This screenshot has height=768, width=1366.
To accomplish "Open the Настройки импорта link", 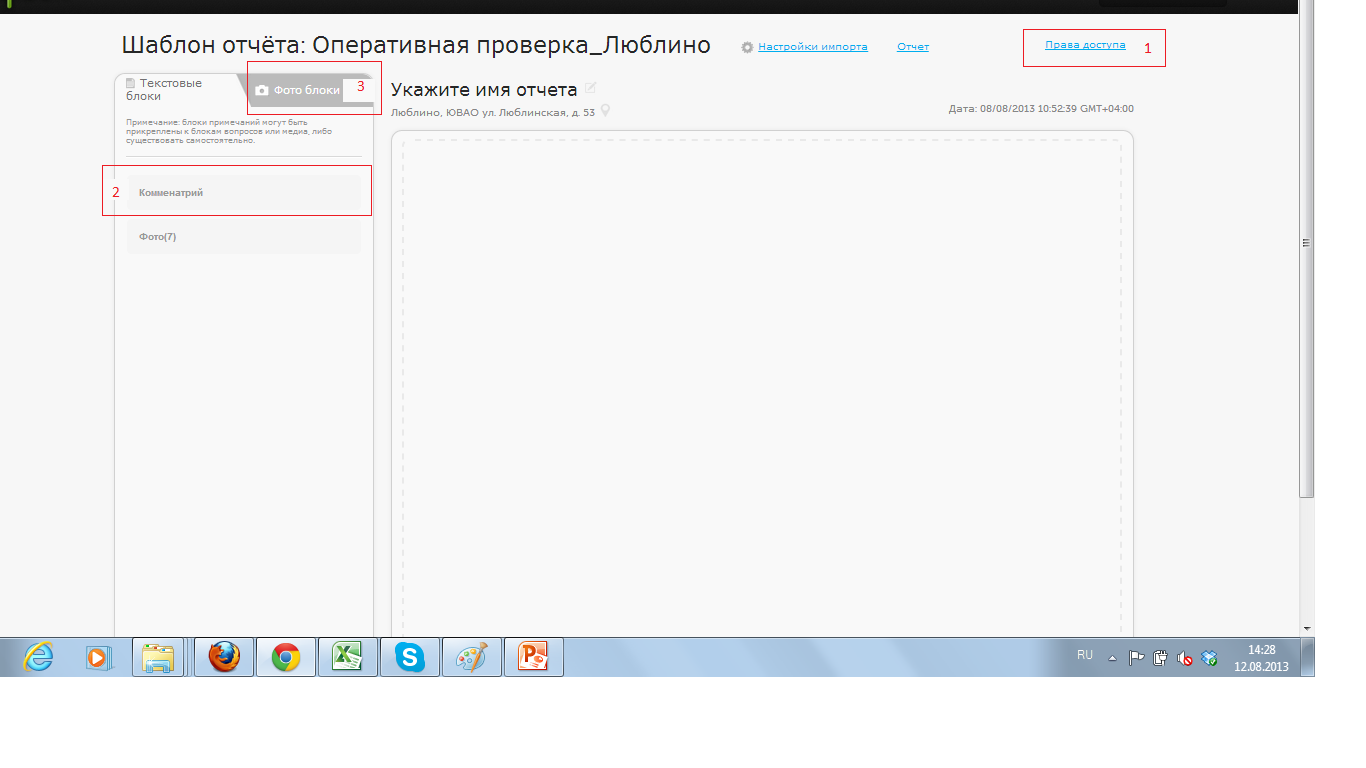I will click(x=812, y=47).
